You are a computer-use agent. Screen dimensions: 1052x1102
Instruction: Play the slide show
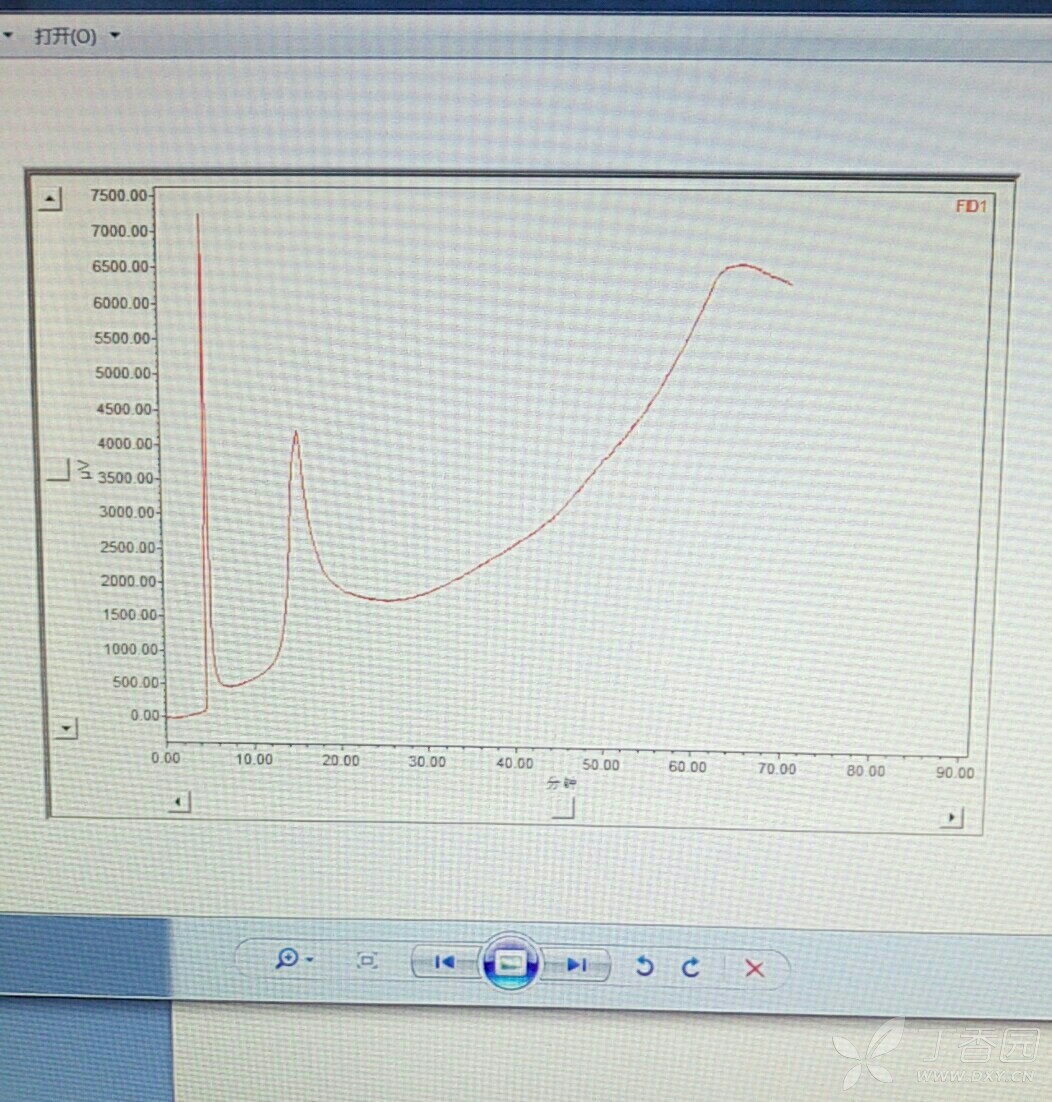pos(510,962)
